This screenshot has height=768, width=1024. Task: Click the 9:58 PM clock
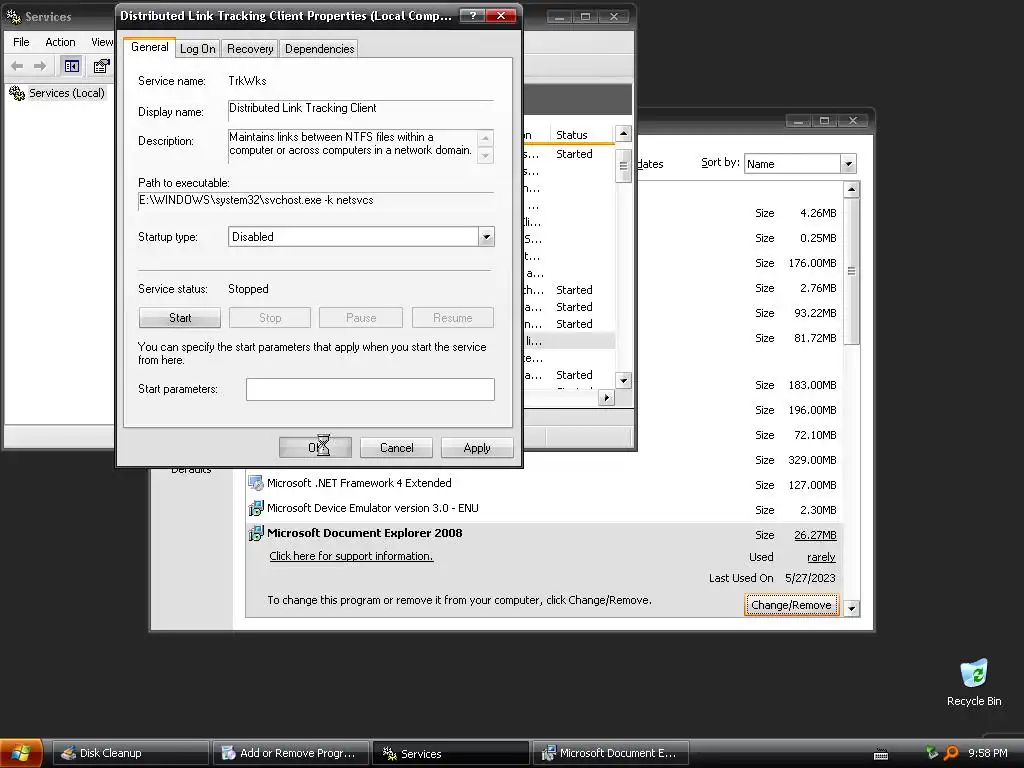click(987, 753)
